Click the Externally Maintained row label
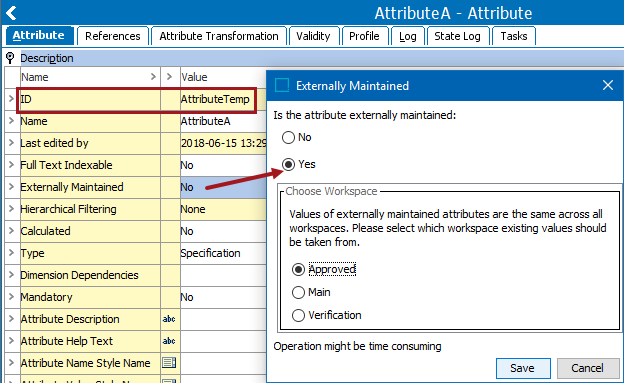 click(72, 187)
